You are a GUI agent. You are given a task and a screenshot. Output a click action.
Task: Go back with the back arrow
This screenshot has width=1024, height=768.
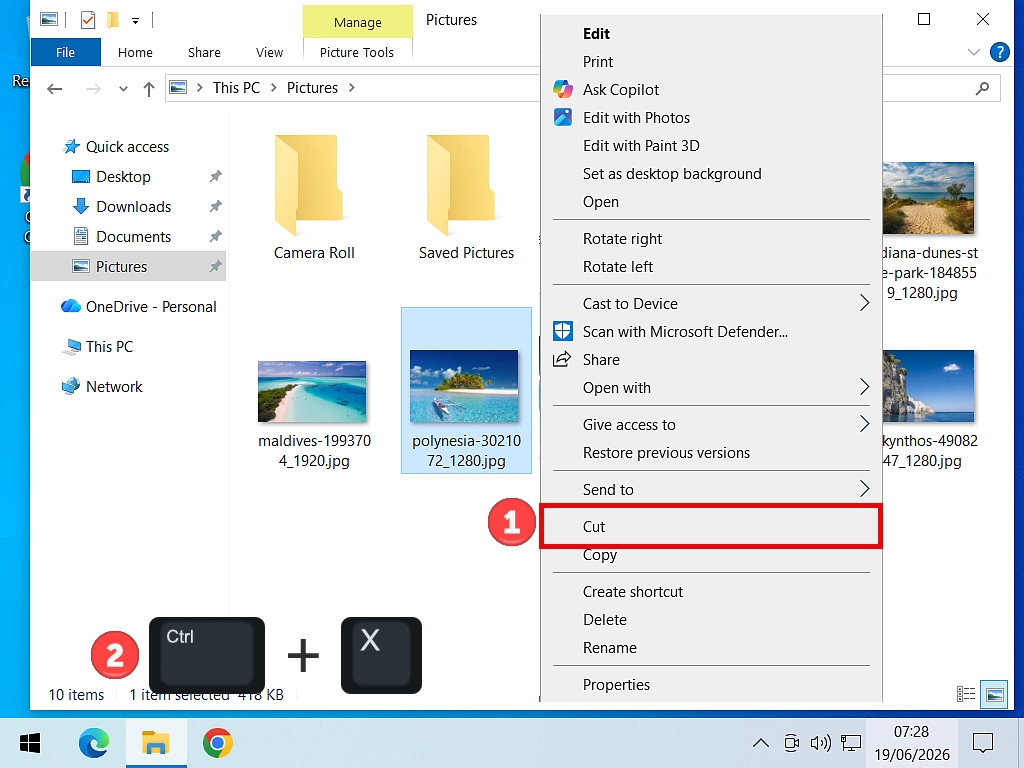coord(55,88)
